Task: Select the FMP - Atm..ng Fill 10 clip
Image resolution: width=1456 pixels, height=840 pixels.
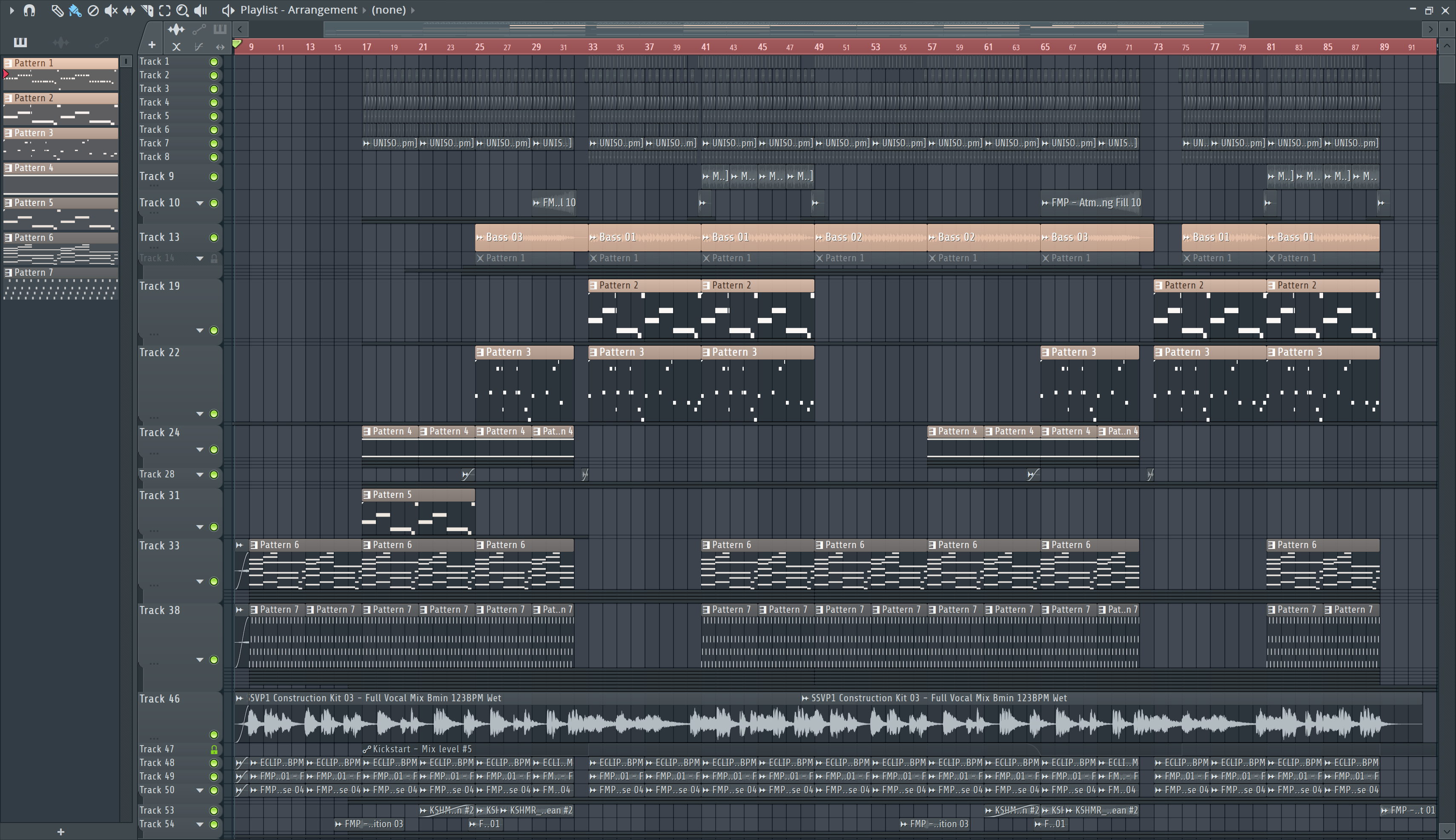Action: pos(1091,203)
